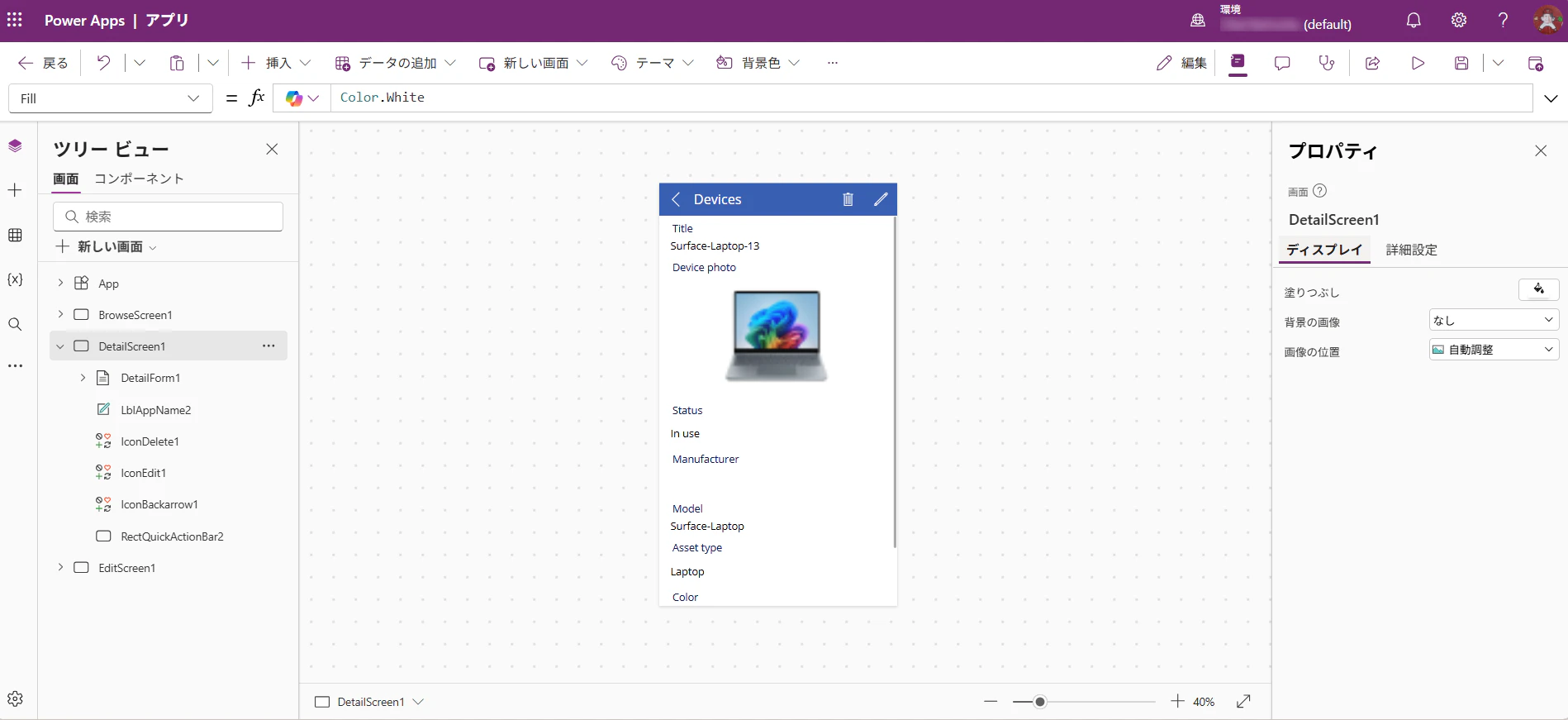The height and width of the screenshot is (720, 1568).
Task: Click the environment globe icon
Action: pyautogui.click(x=1198, y=21)
